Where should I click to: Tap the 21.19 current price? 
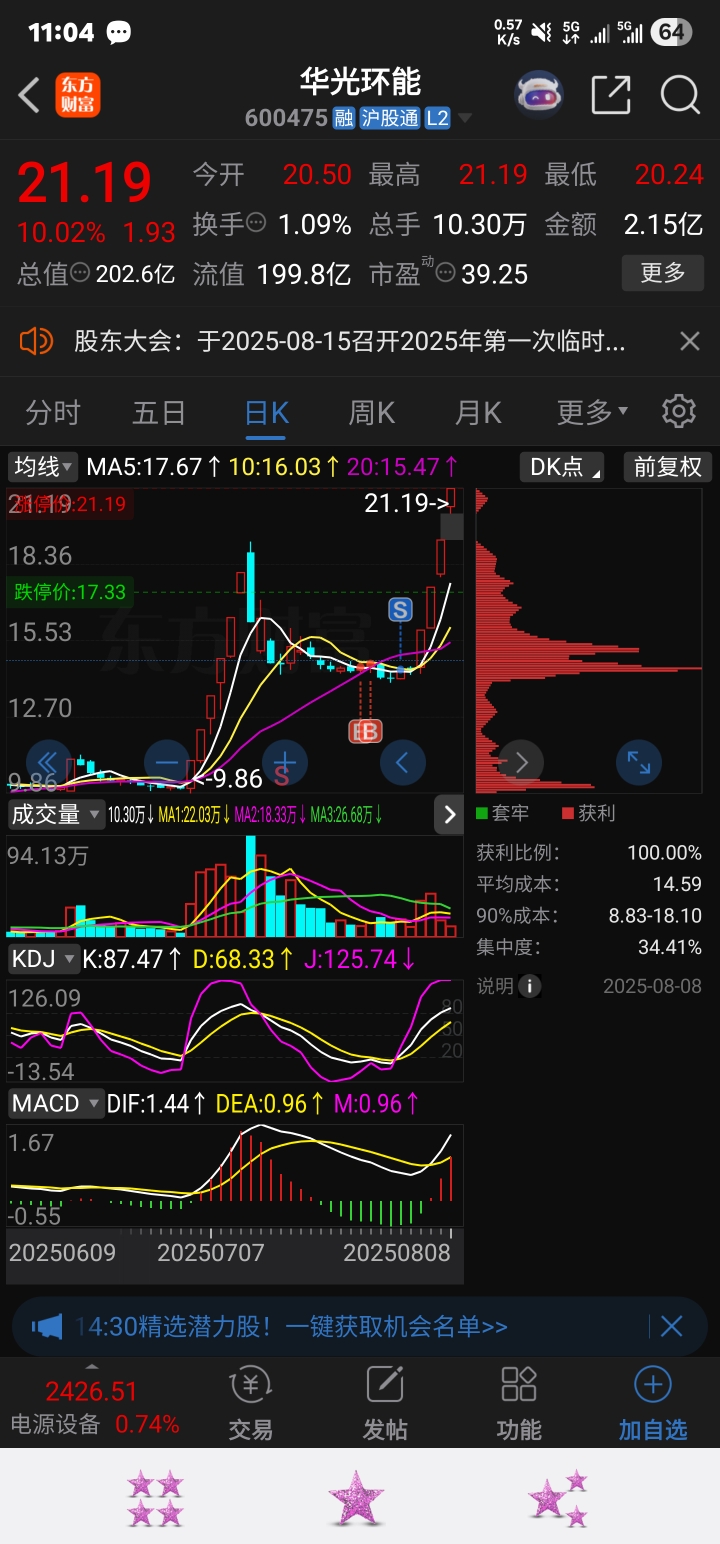tap(84, 183)
